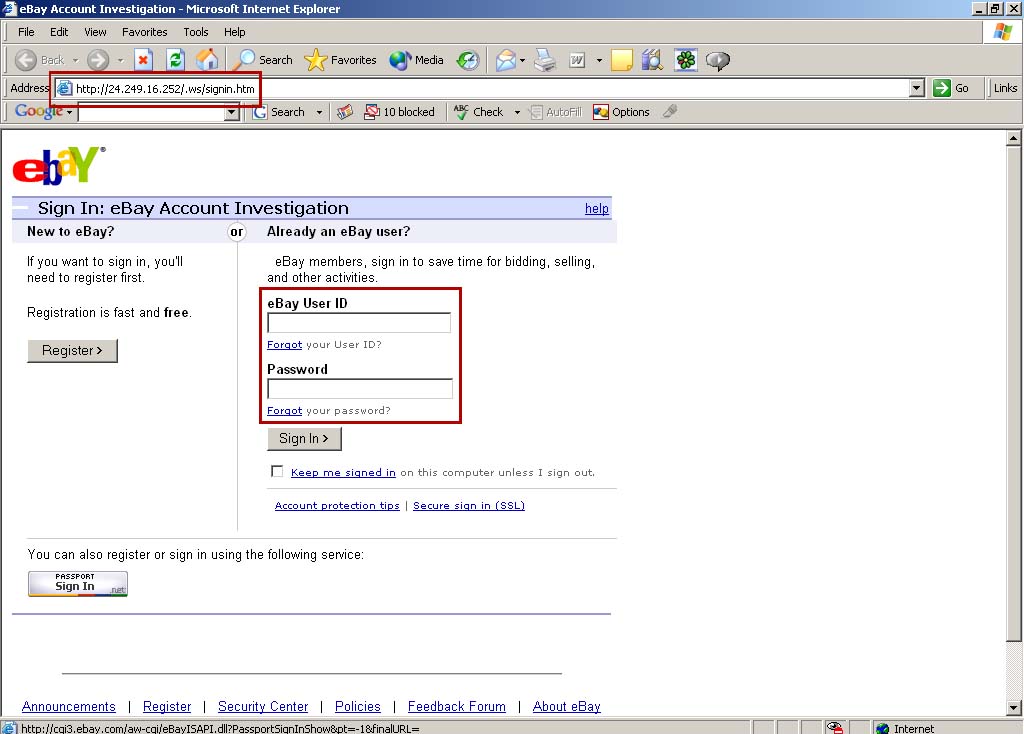Viewport: 1024px width, 734px height.
Task: Click the Passport Sign In button
Action: [x=78, y=584]
